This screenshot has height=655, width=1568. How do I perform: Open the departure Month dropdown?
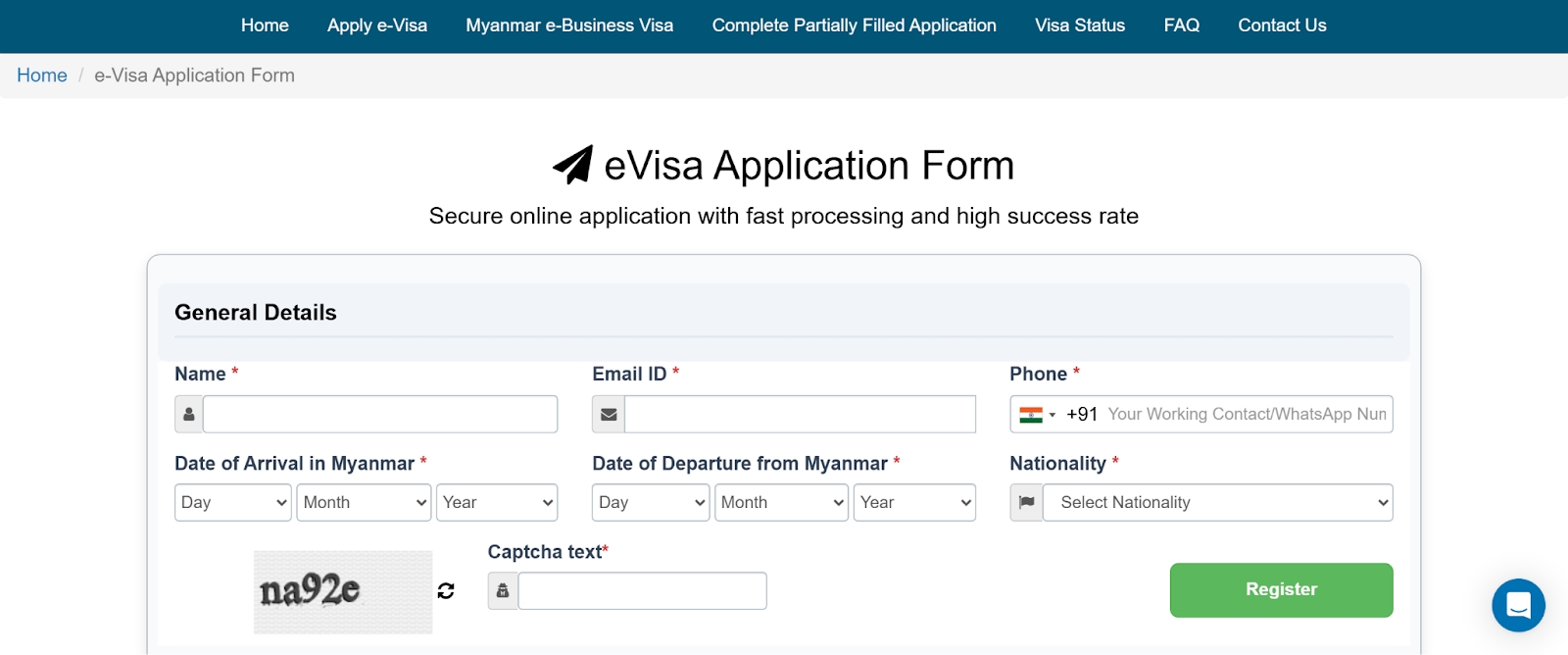(x=781, y=503)
